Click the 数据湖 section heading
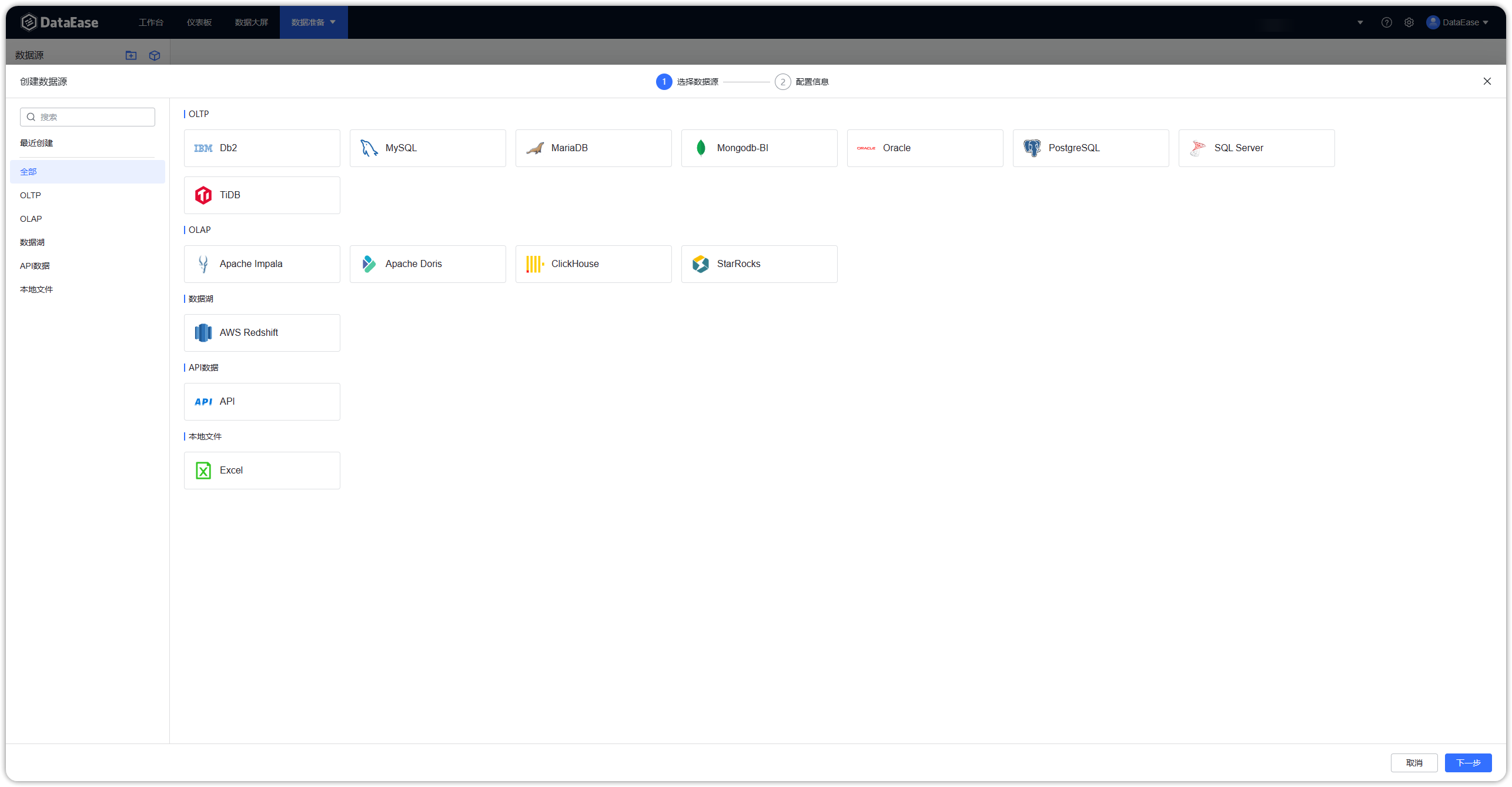The height and width of the screenshot is (787, 1512). (x=201, y=299)
